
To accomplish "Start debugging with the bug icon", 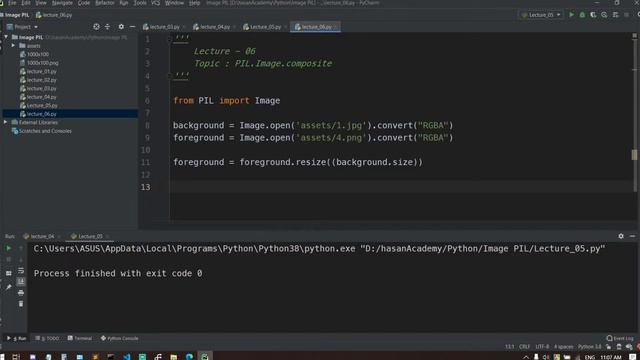I will coord(582,15).
